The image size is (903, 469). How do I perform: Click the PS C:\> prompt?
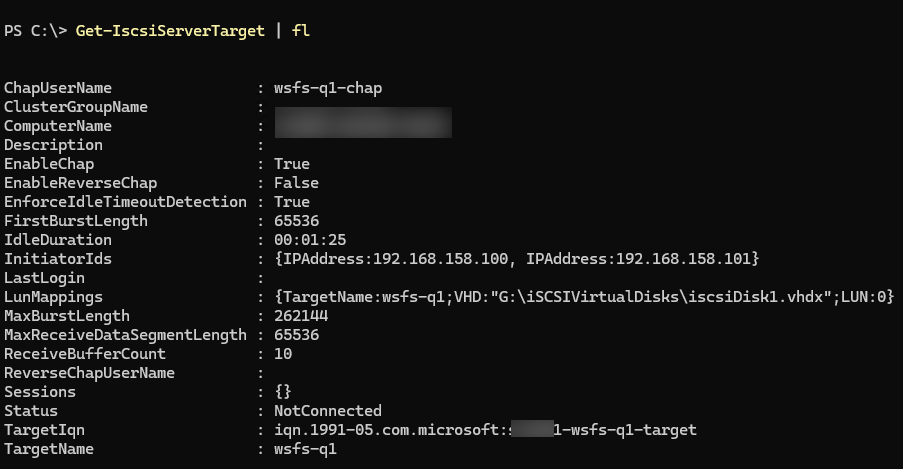point(35,31)
